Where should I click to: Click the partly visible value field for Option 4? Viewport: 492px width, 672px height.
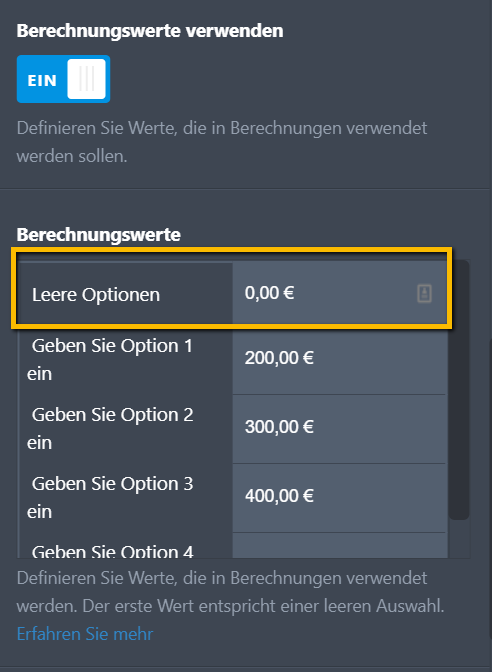click(x=339, y=546)
